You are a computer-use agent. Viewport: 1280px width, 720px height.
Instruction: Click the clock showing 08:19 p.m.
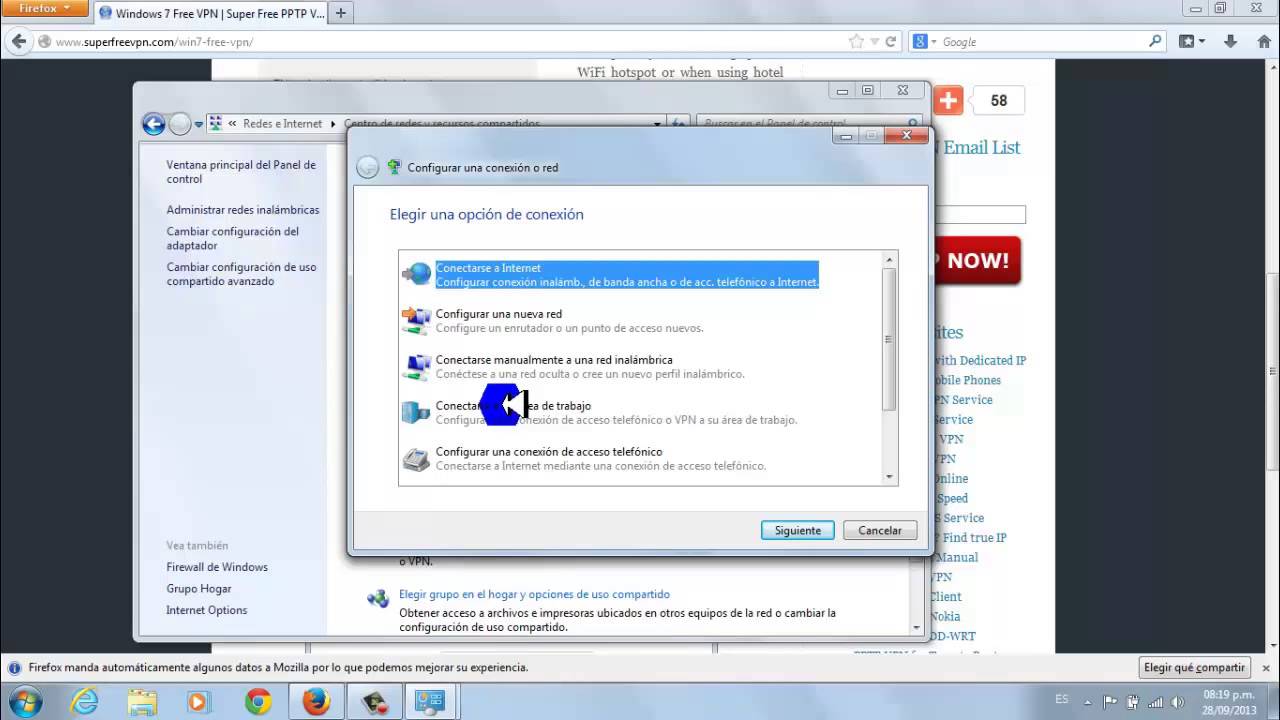pos(1228,694)
